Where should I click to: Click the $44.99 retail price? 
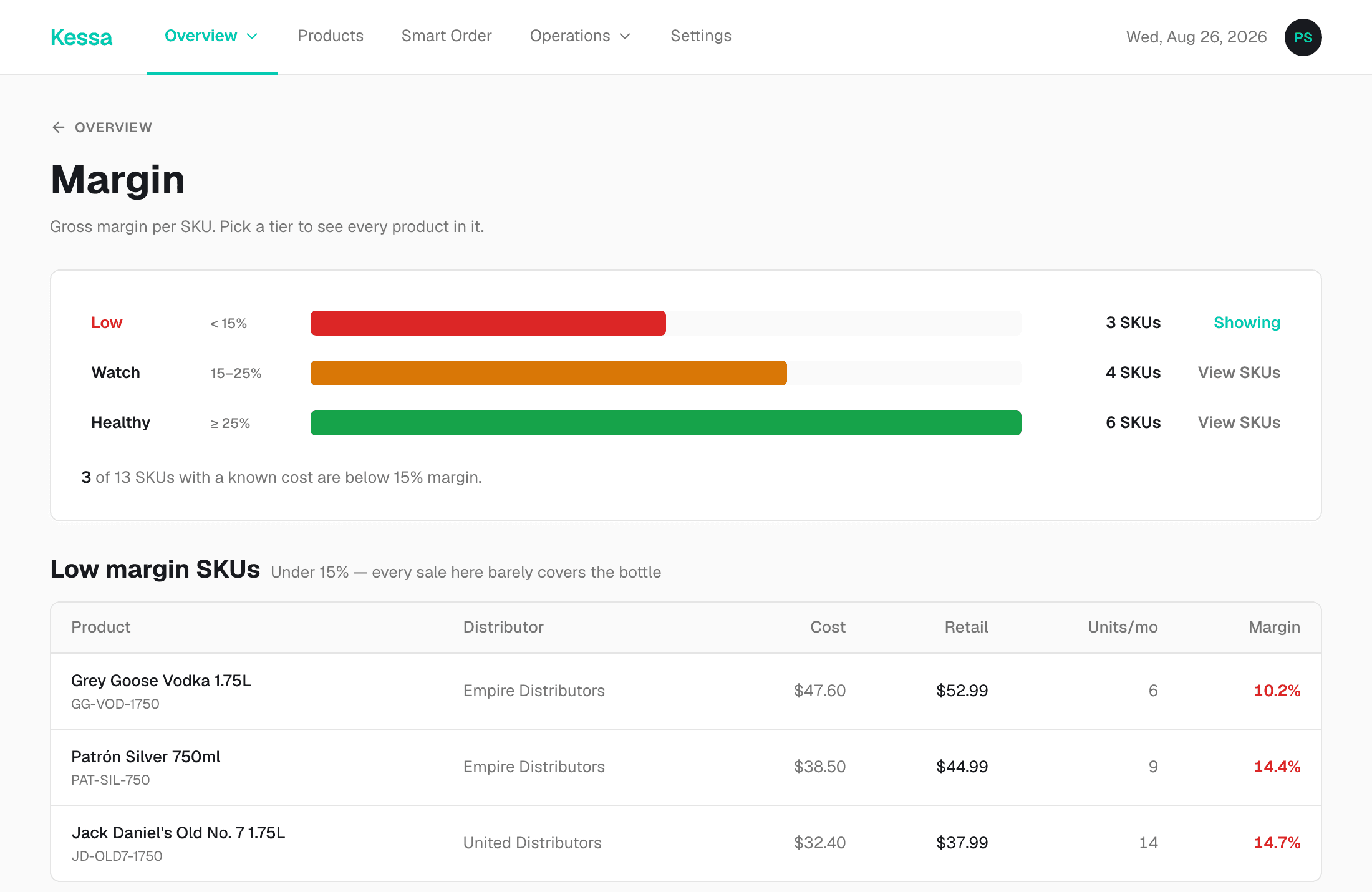[962, 767]
